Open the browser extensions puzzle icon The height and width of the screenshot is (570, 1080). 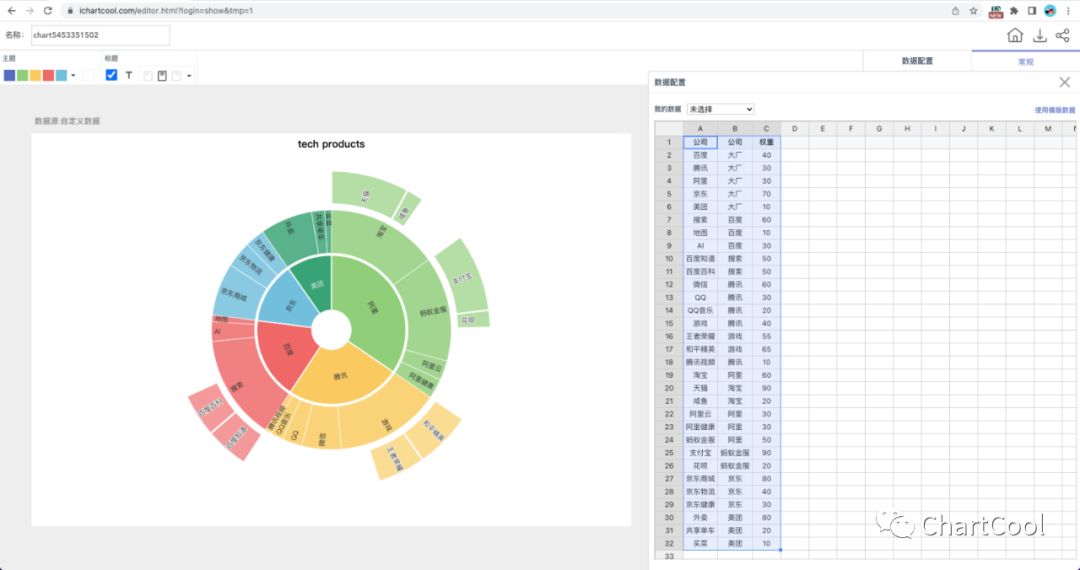(x=1015, y=10)
